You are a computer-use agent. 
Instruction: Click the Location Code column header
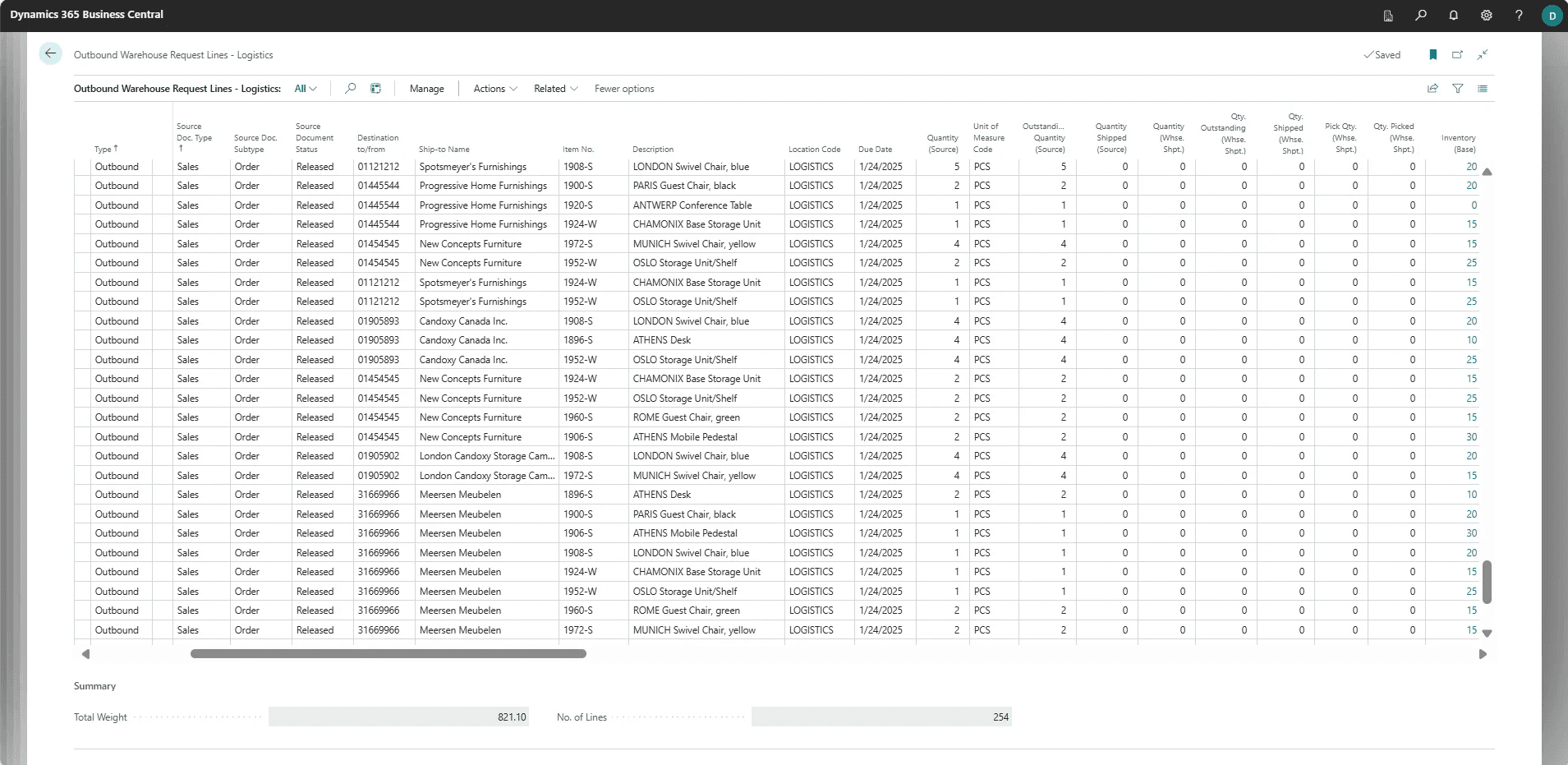(x=815, y=150)
